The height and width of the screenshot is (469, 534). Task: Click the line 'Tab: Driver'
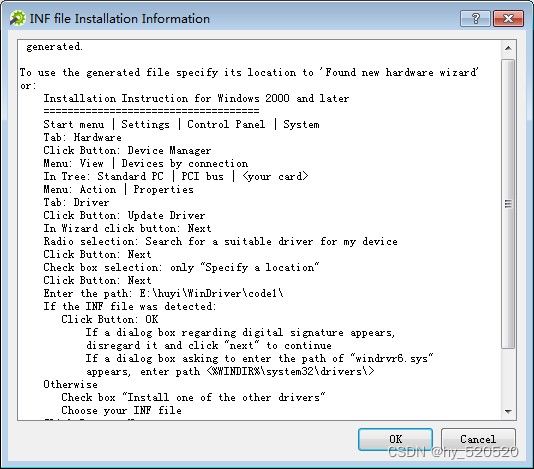point(76,203)
